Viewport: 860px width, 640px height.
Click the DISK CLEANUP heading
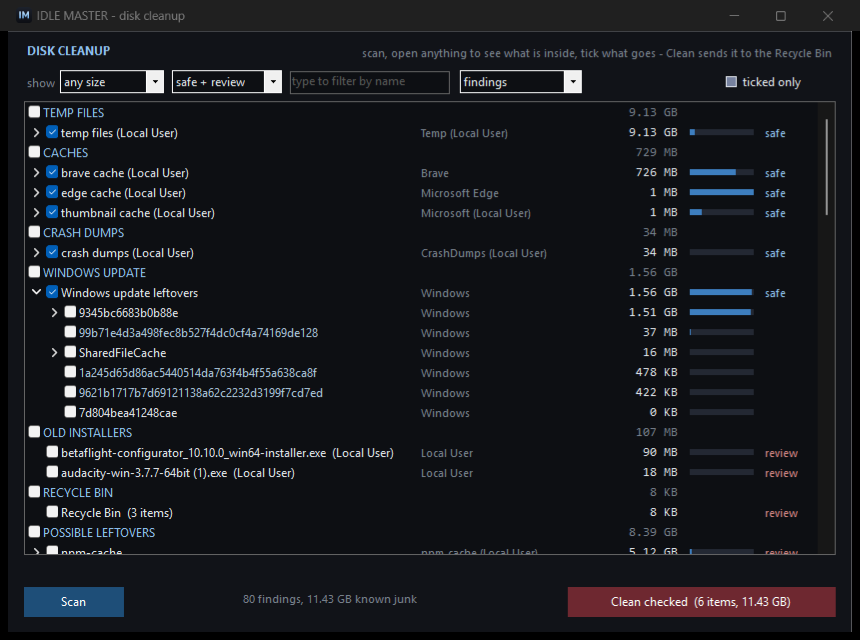(69, 50)
